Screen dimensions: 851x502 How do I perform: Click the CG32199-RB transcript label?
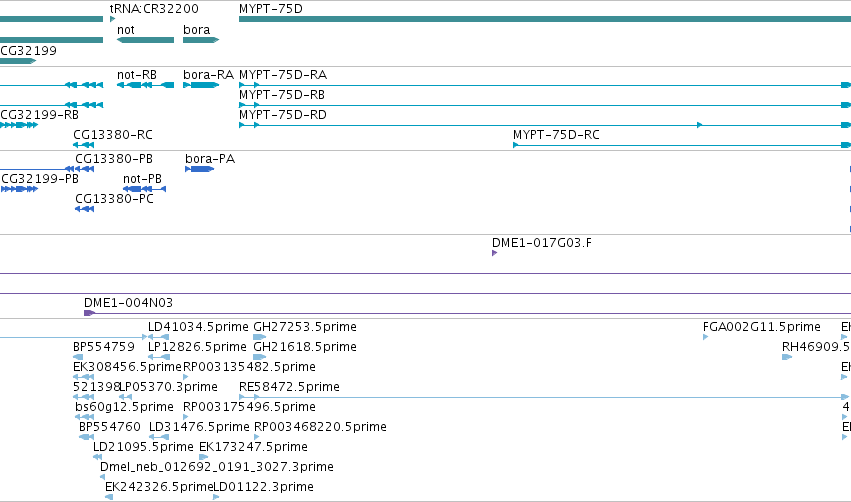tap(40, 115)
